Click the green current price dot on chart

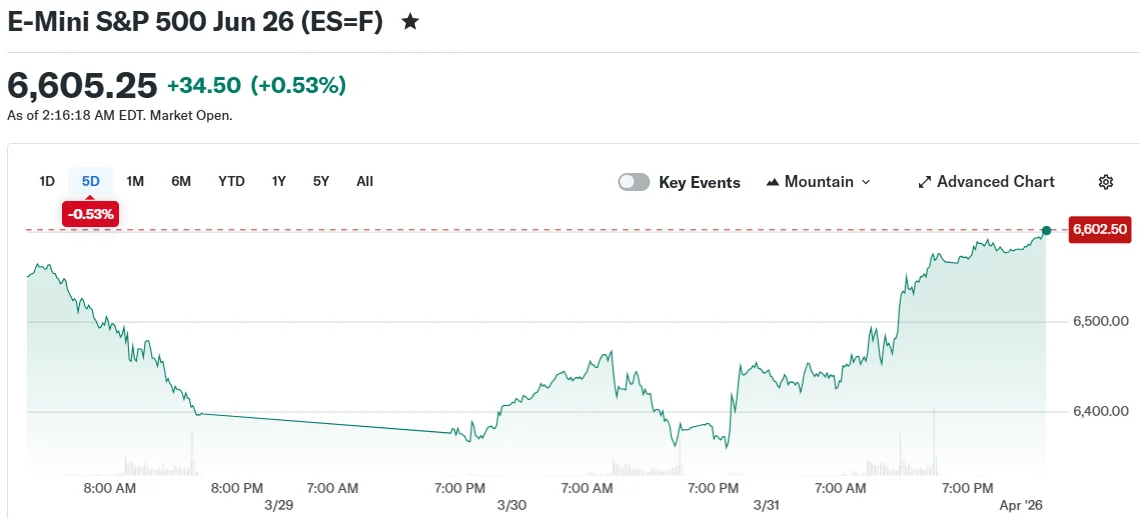[1046, 230]
